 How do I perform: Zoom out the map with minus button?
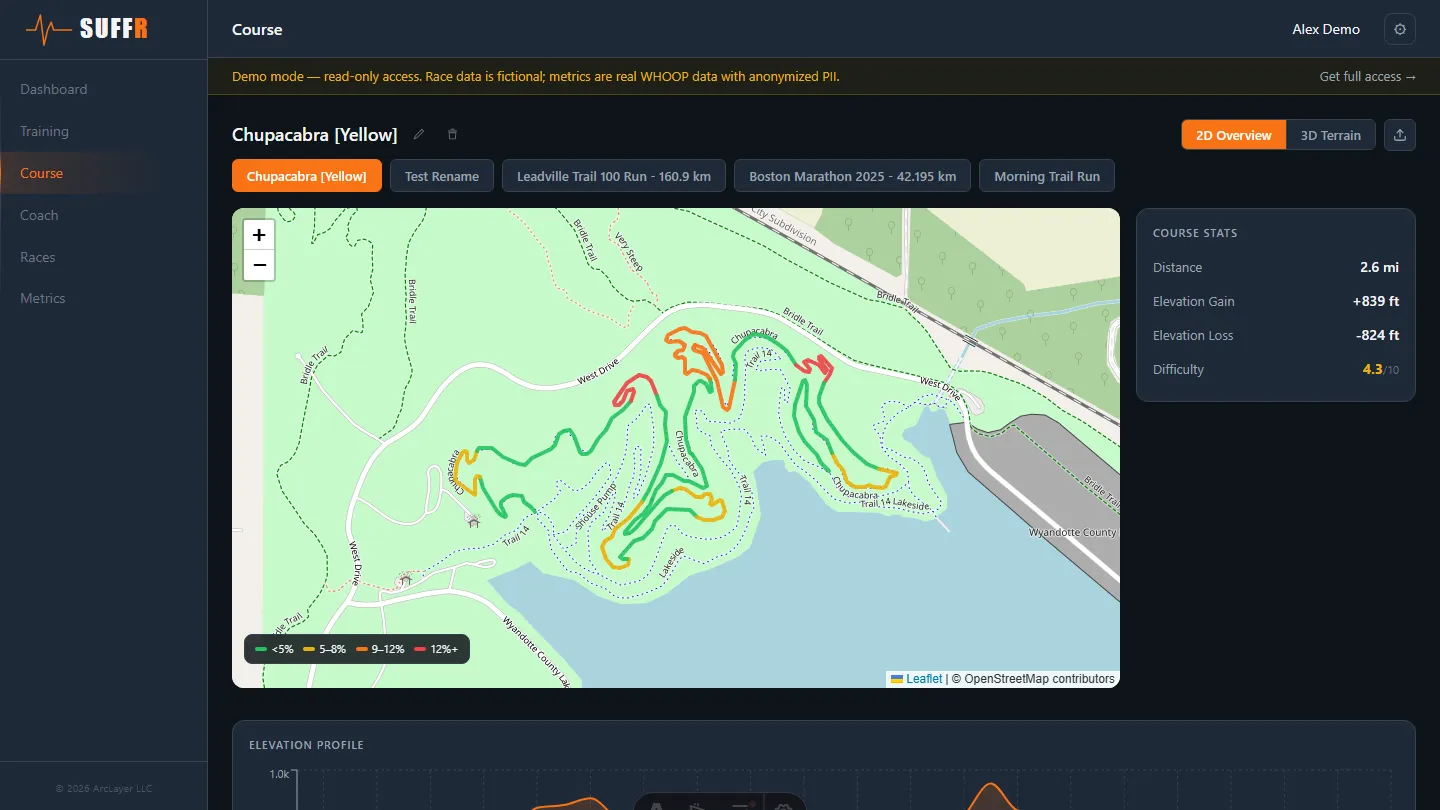point(259,265)
